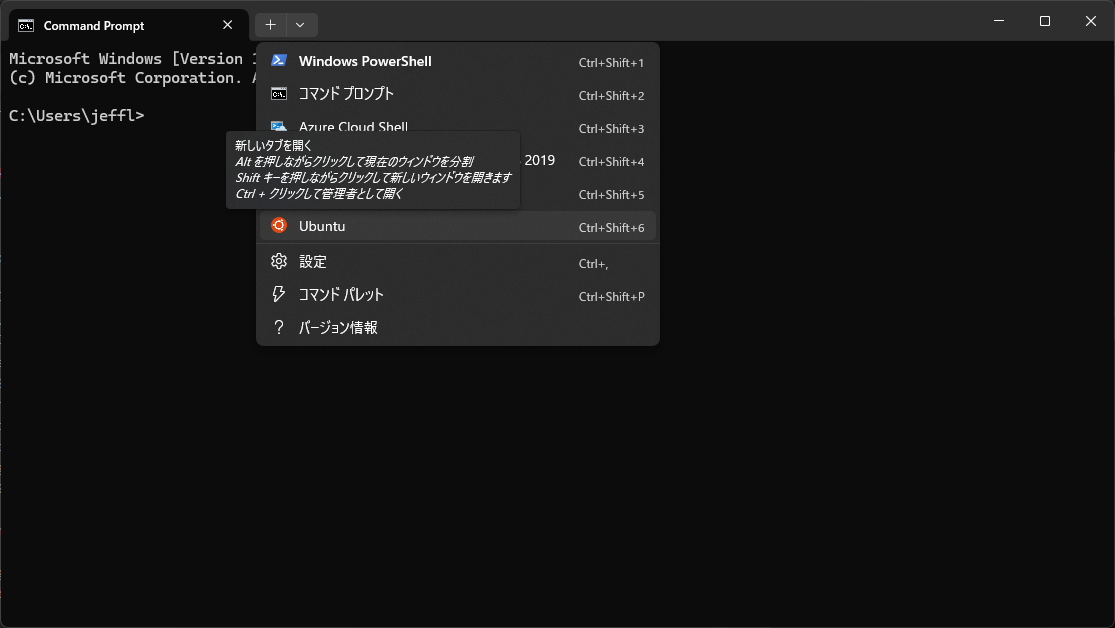Click the question mark icon next to バージョン情報
The height and width of the screenshot is (628, 1115).
click(x=278, y=327)
